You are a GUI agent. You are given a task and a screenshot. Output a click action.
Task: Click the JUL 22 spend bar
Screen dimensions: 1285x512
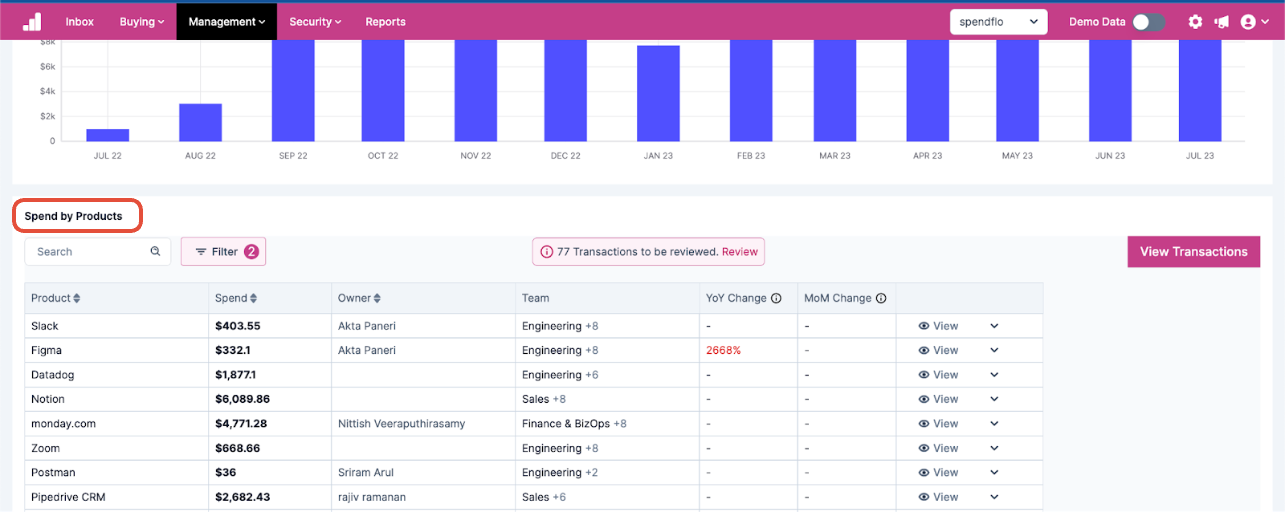tap(108, 135)
